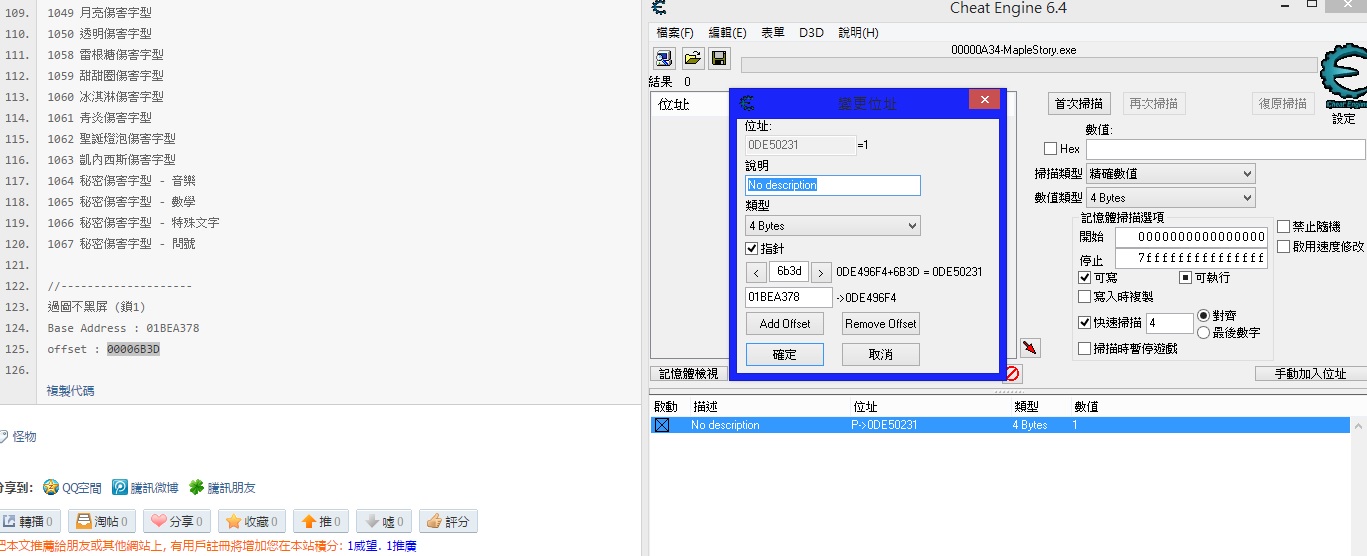Open the 類型 4 Bytes dropdown in dialog
The height and width of the screenshot is (556, 1367).
833,226
